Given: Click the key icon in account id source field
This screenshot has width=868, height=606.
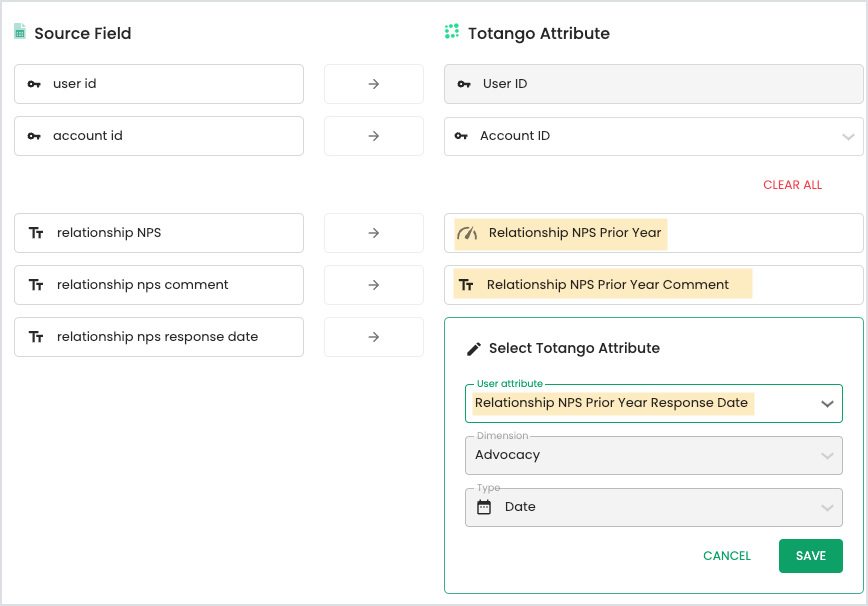Looking at the screenshot, I should pos(34,136).
